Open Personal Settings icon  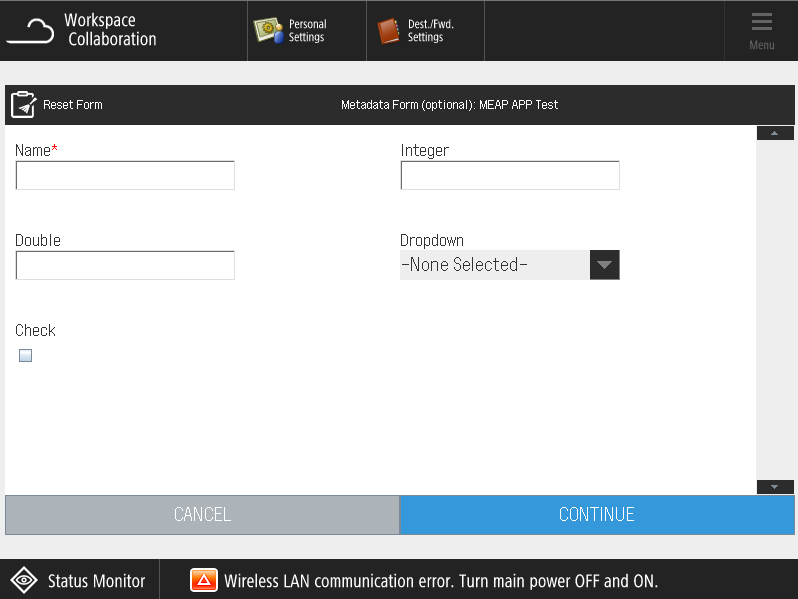pyautogui.click(x=267, y=31)
